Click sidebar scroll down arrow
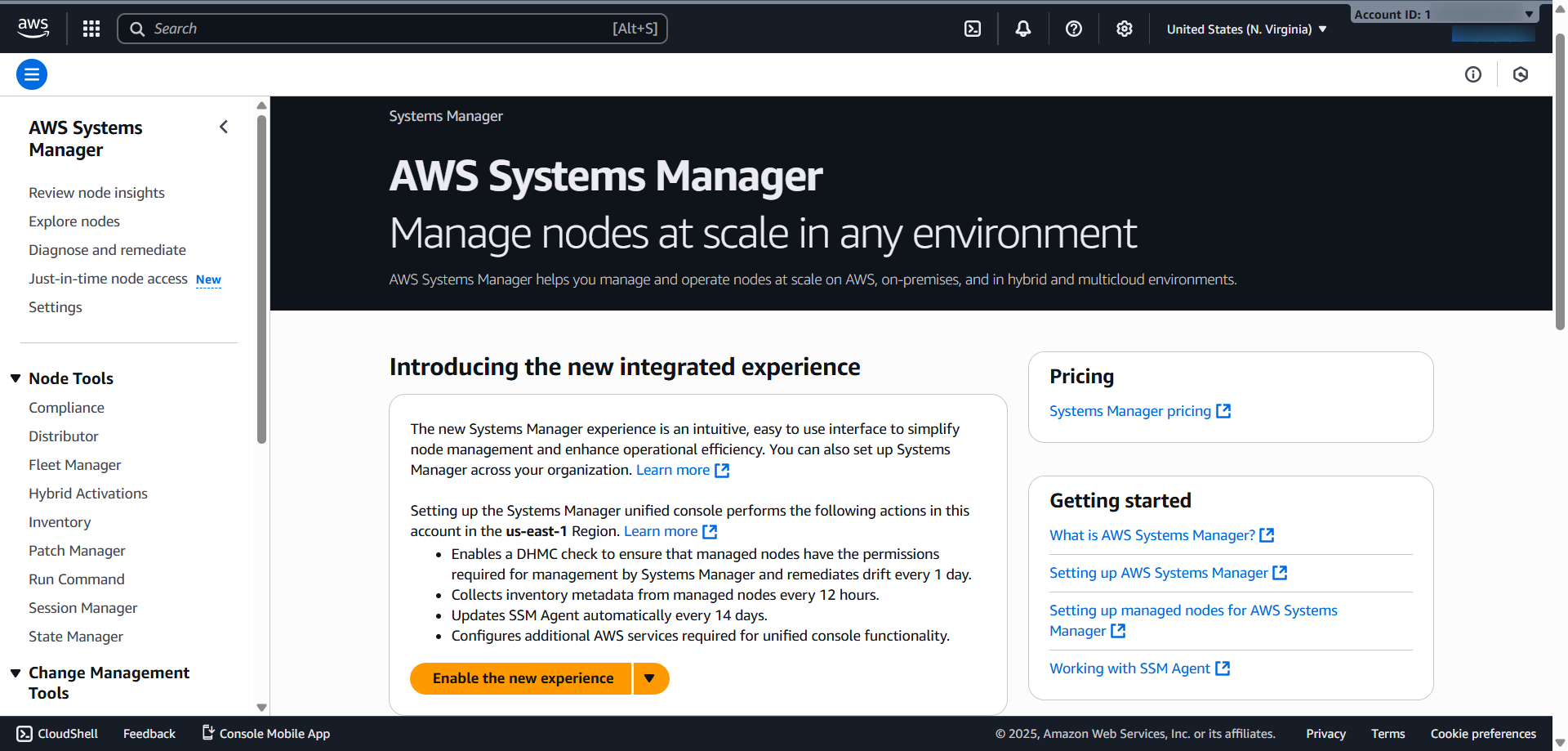The image size is (1568, 751). tap(261, 708)
